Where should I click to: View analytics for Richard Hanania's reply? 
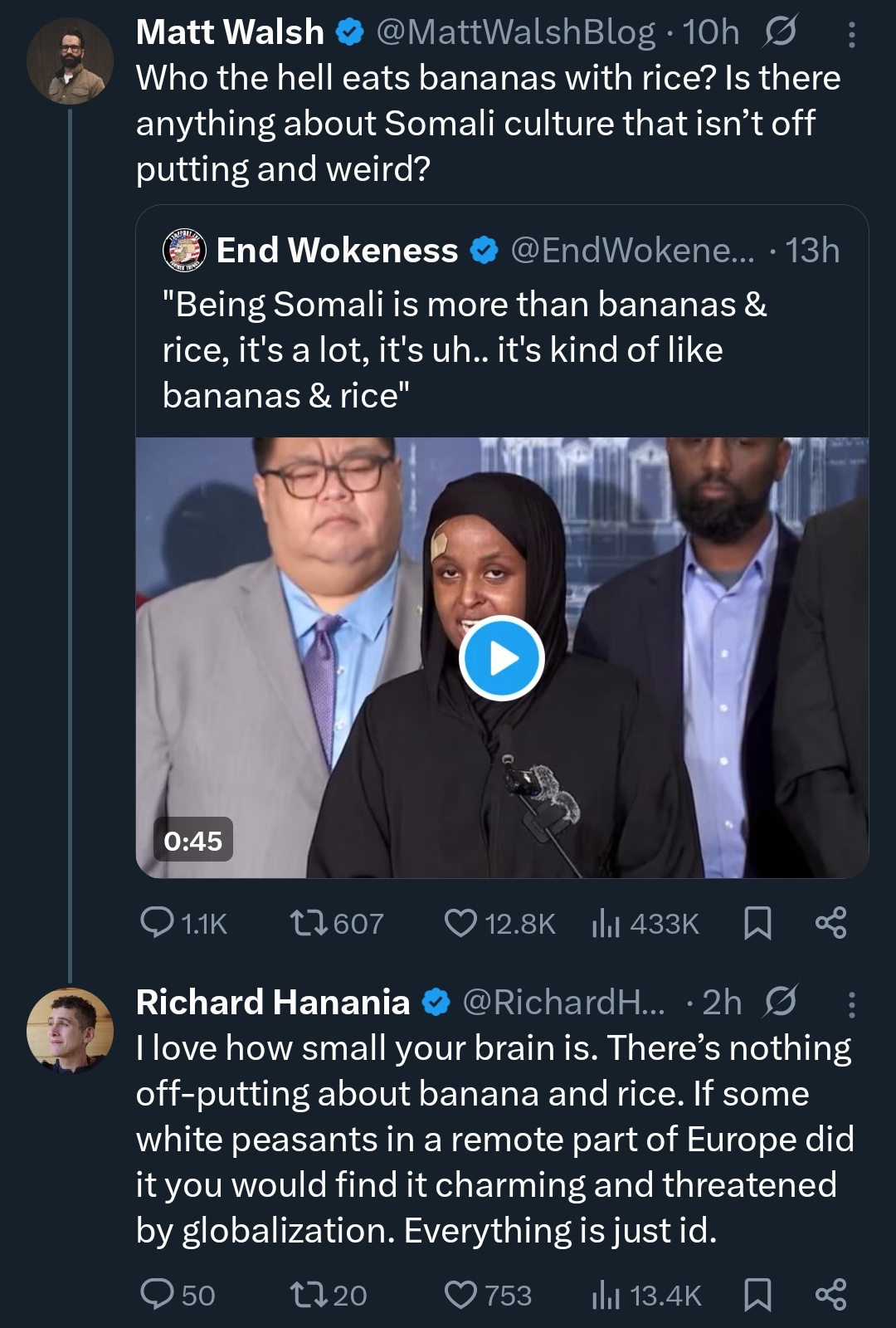(606, 1295)
